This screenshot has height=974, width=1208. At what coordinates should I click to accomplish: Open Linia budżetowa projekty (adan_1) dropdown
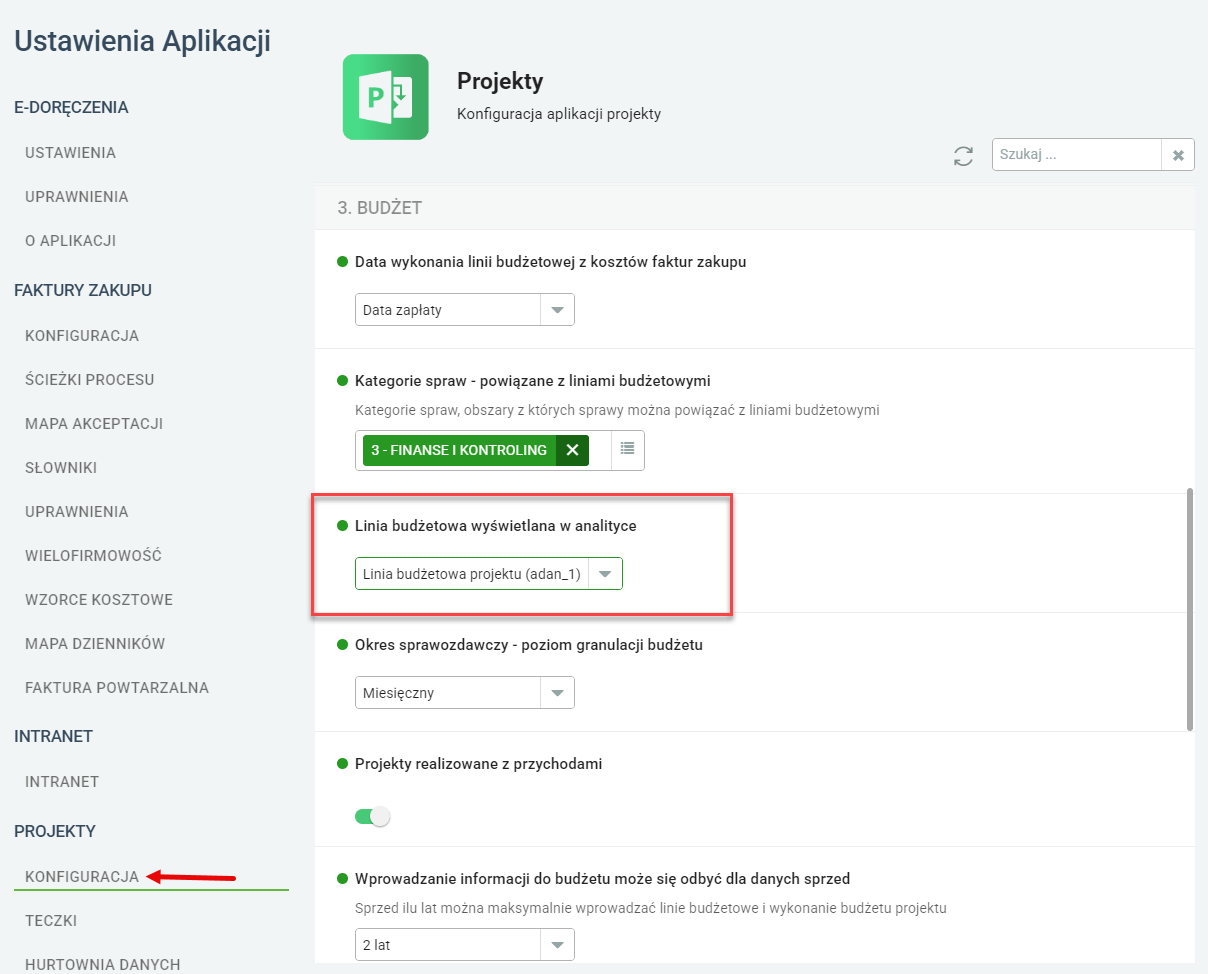[x=489, y=574]
